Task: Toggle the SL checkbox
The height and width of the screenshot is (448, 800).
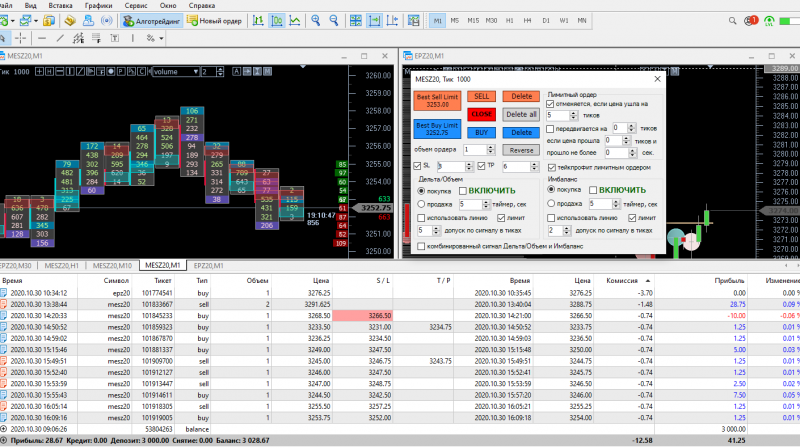Action: click(x=417, y=166)
